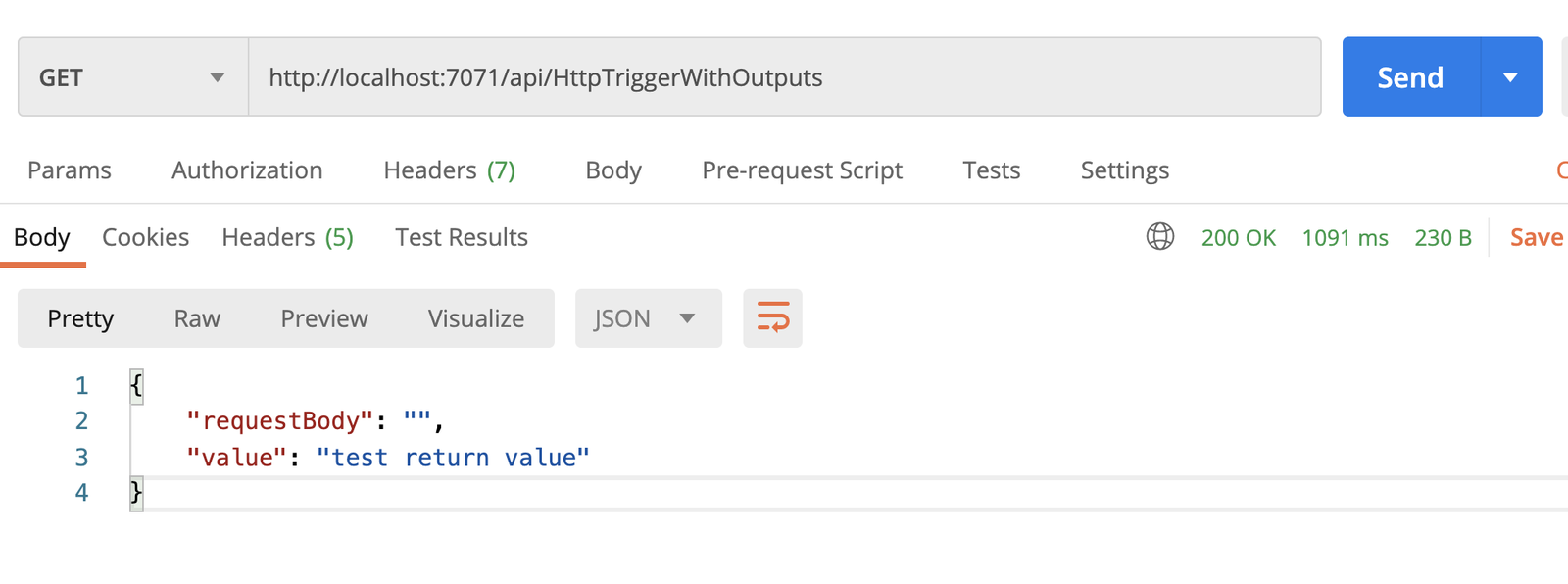Open the HTTP method dropdown showing GET

click(132, 76)
